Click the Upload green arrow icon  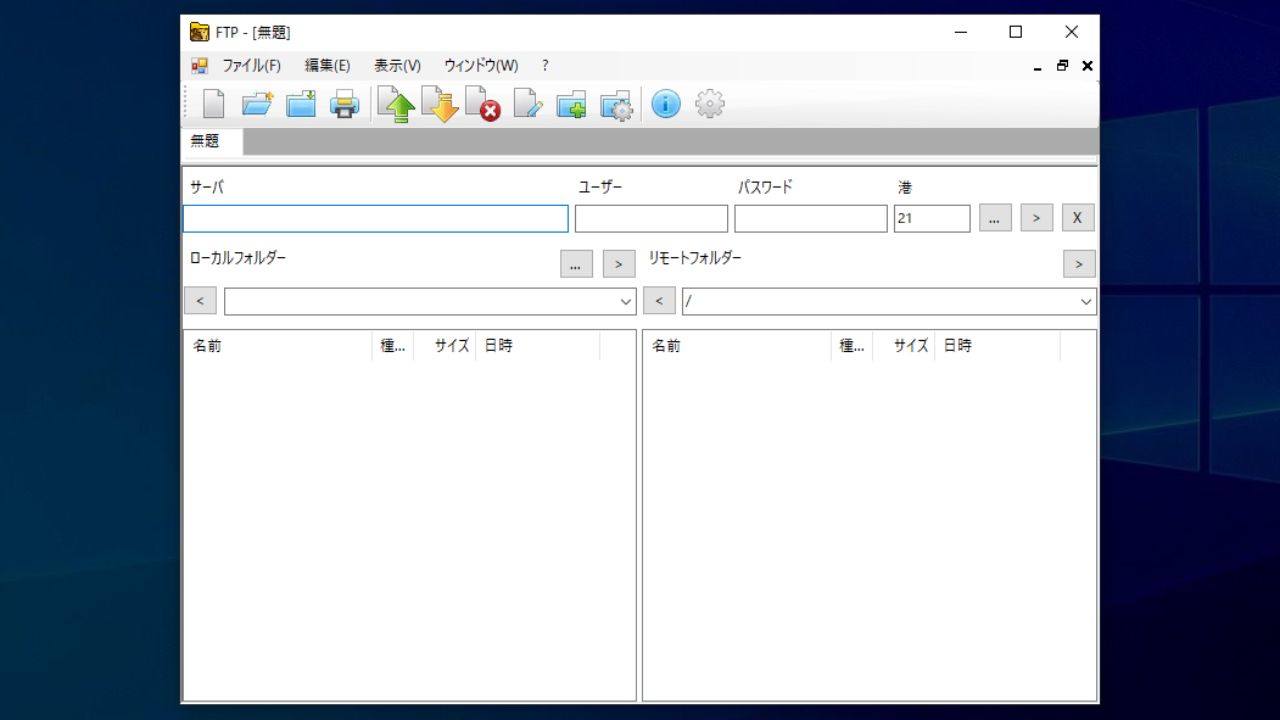(x=397, y=104)
